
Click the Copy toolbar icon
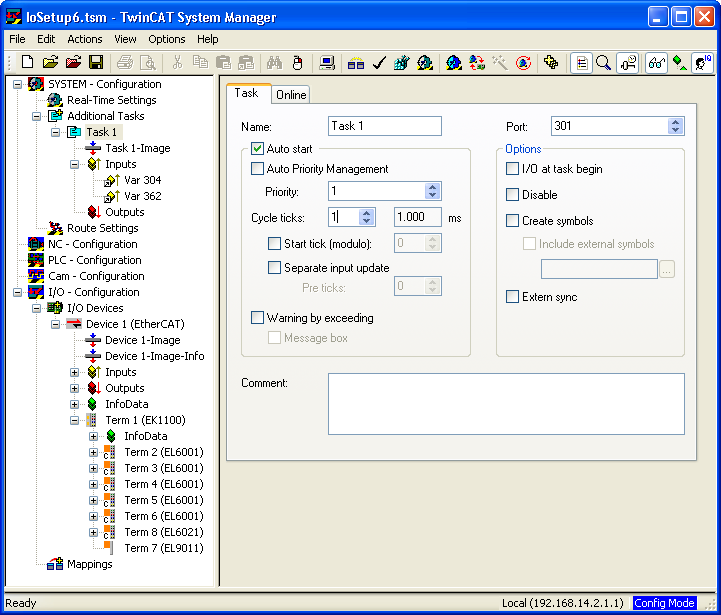point(200,62)
